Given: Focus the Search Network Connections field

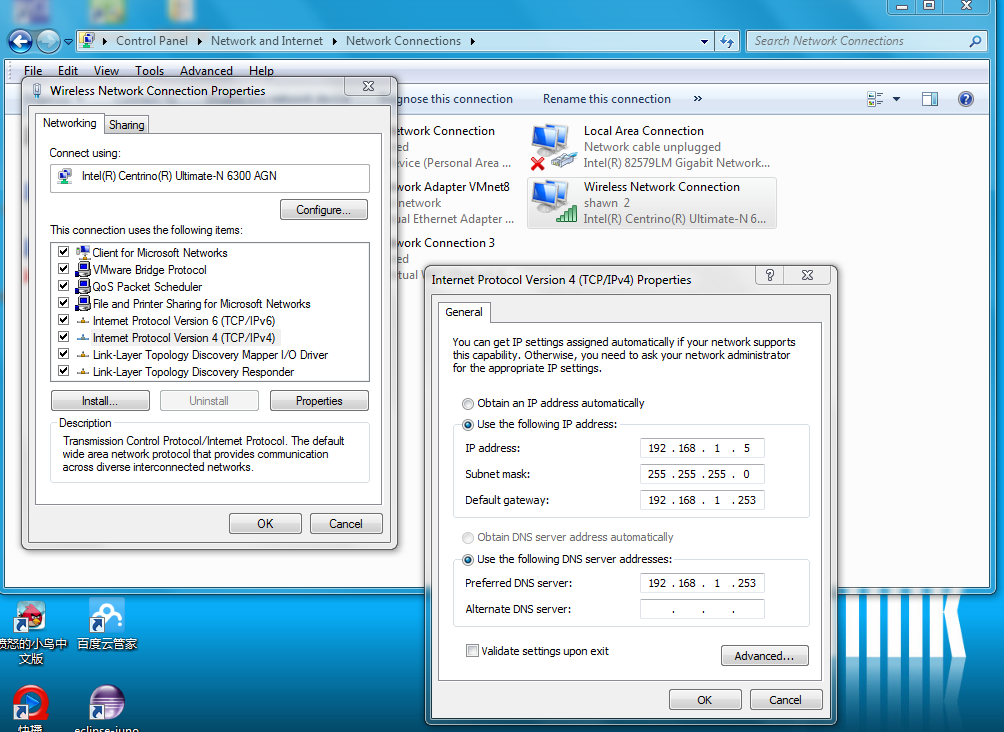Looking at the screenshot, I should 858,41.
